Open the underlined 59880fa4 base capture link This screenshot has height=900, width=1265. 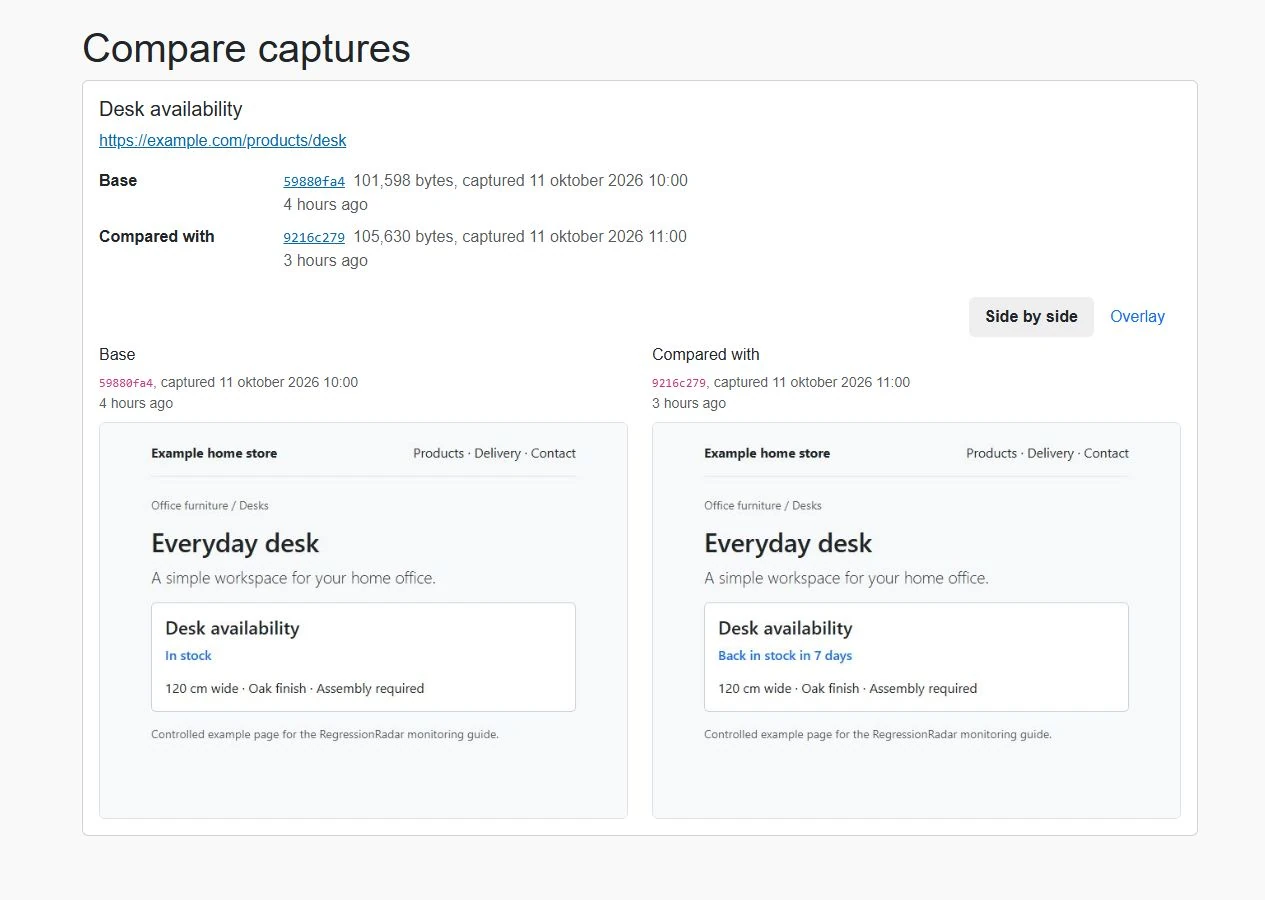pyautogui.click(x=314, y=182)
